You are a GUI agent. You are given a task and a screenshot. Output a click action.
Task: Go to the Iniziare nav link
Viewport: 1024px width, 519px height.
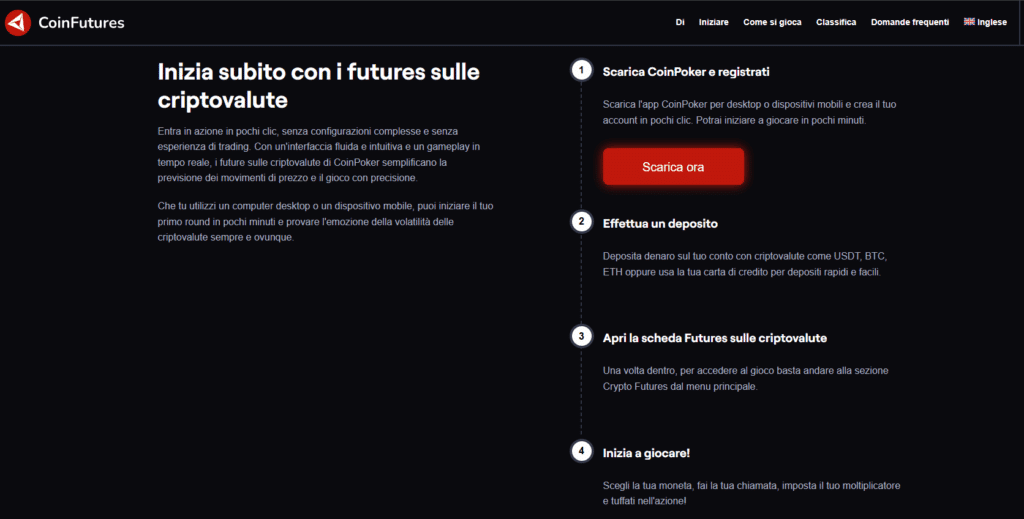pyautogui.click(x=714, y=22)
